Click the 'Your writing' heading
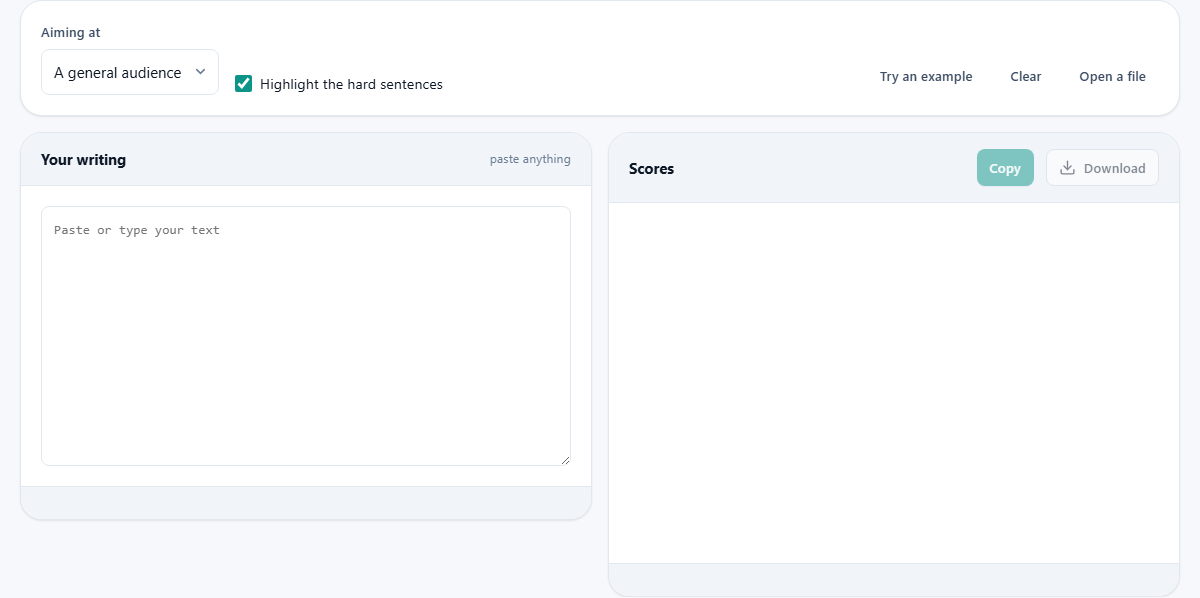 [x=83, y=160]
